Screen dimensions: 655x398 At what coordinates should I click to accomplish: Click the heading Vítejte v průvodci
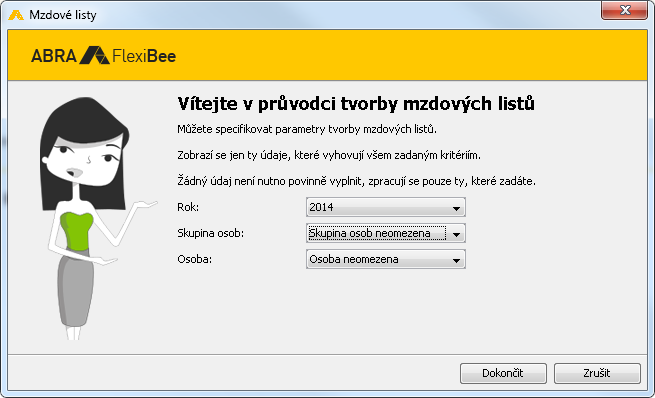tap(356, 104)
